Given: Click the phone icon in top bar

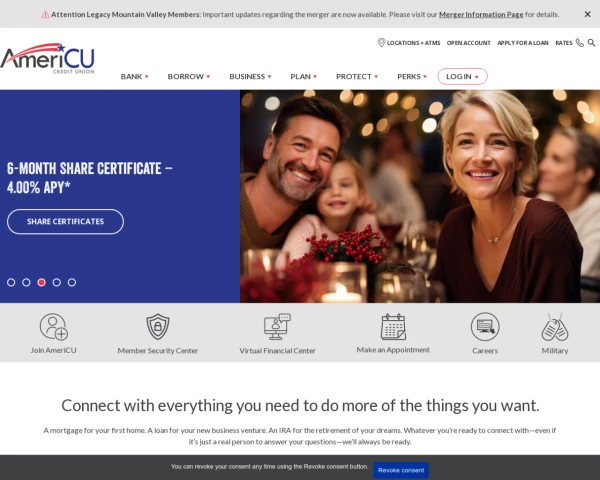Looking at the screenshot, I should click(580, 43).
